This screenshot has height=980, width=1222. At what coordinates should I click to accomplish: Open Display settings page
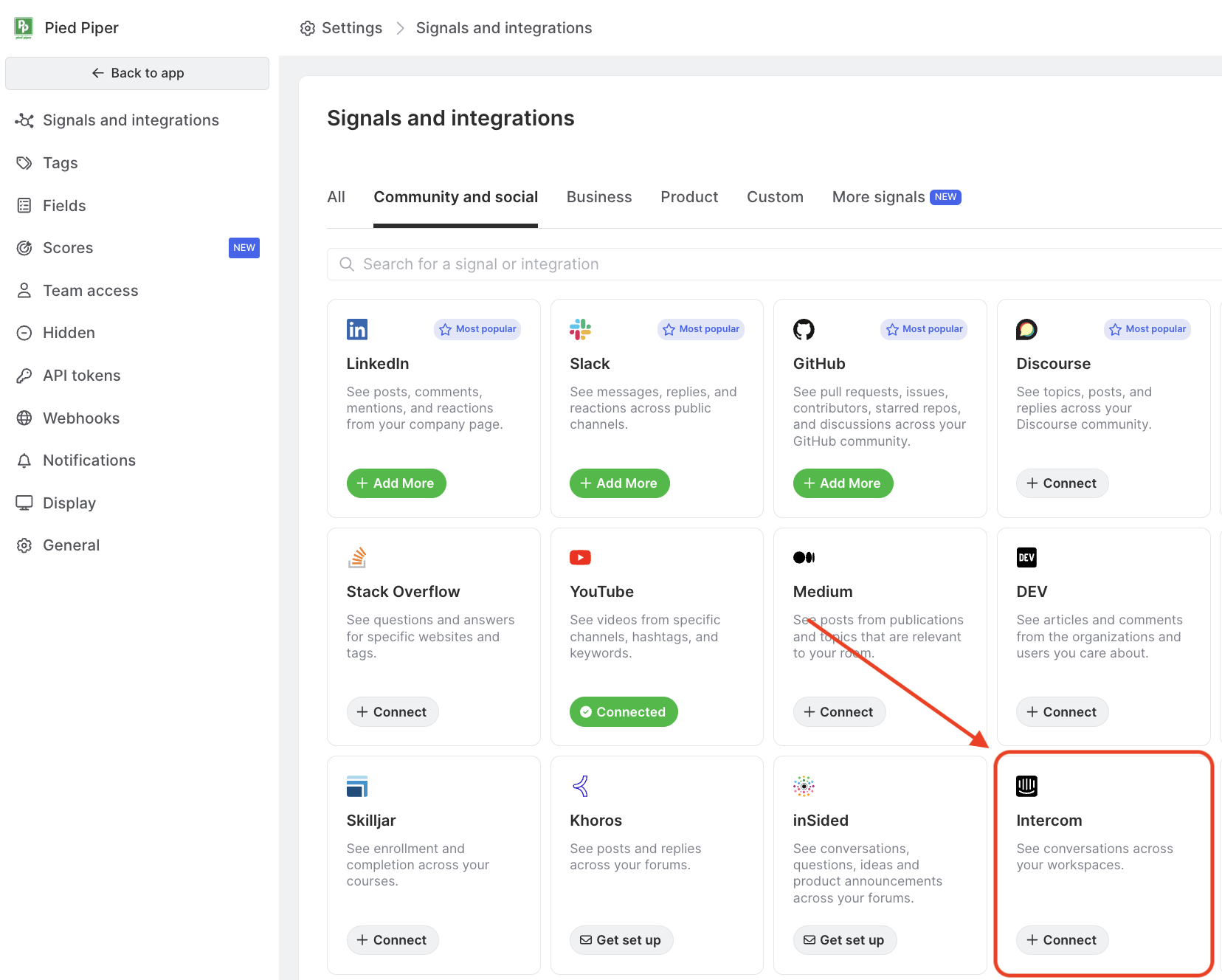pos(69,503)
